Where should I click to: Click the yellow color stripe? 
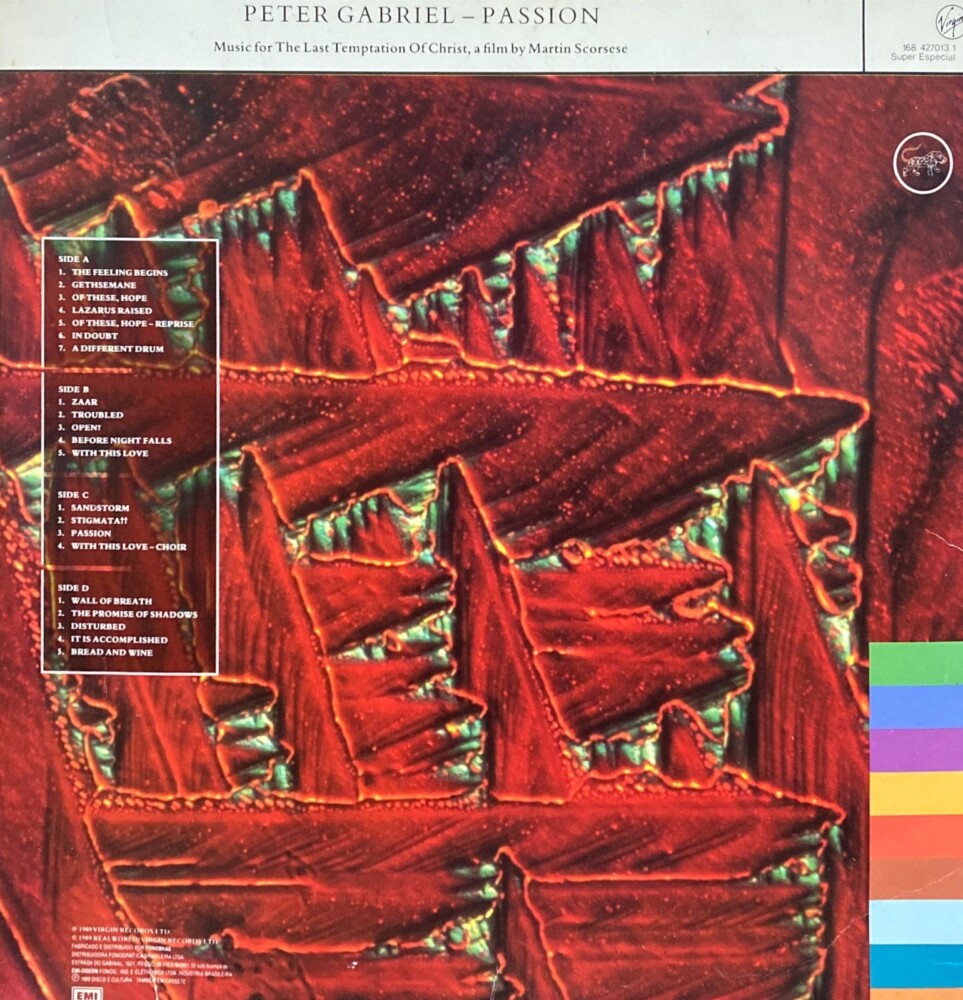[x=916, y=793]
